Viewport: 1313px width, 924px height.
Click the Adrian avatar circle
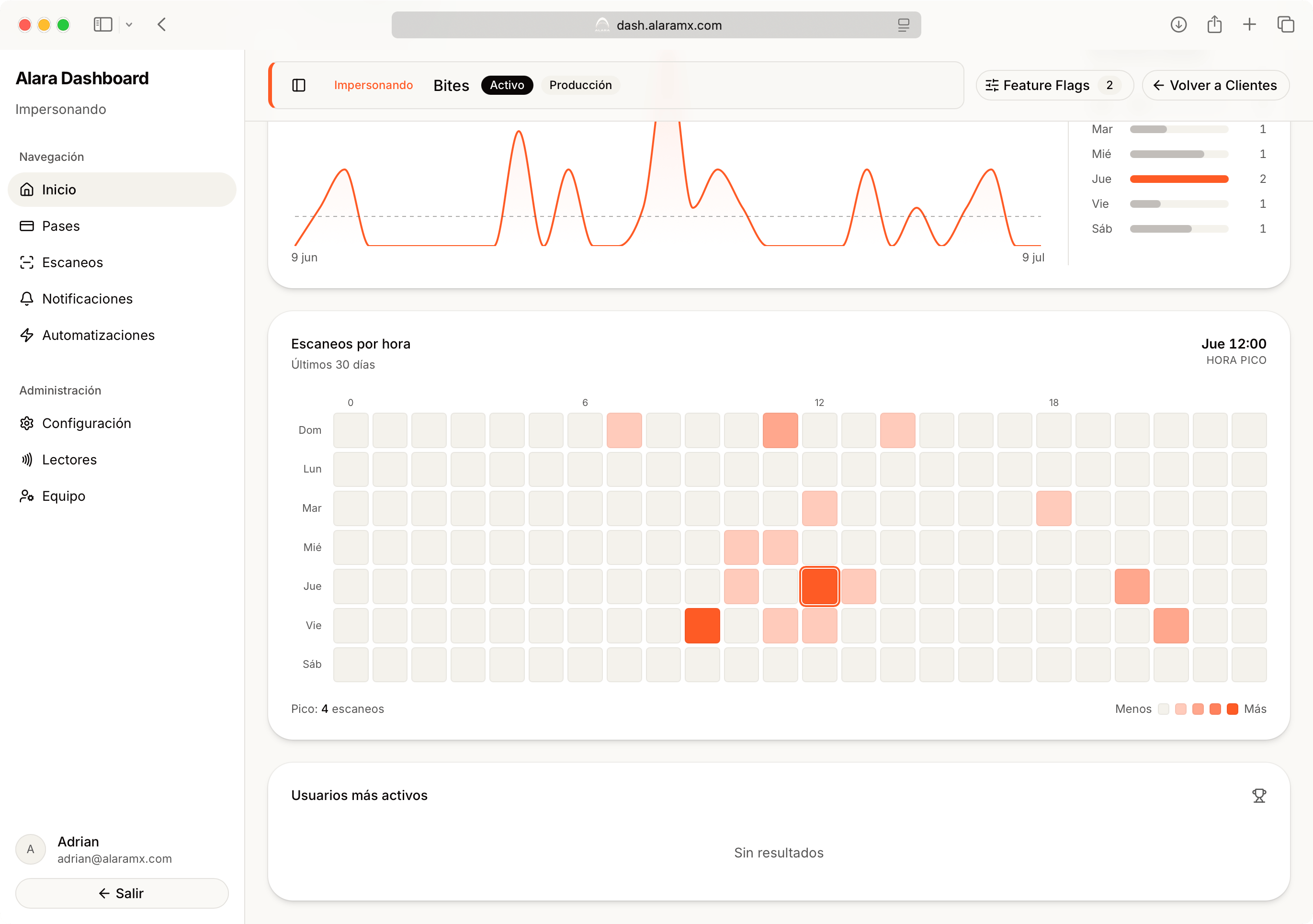click(30, 849)
